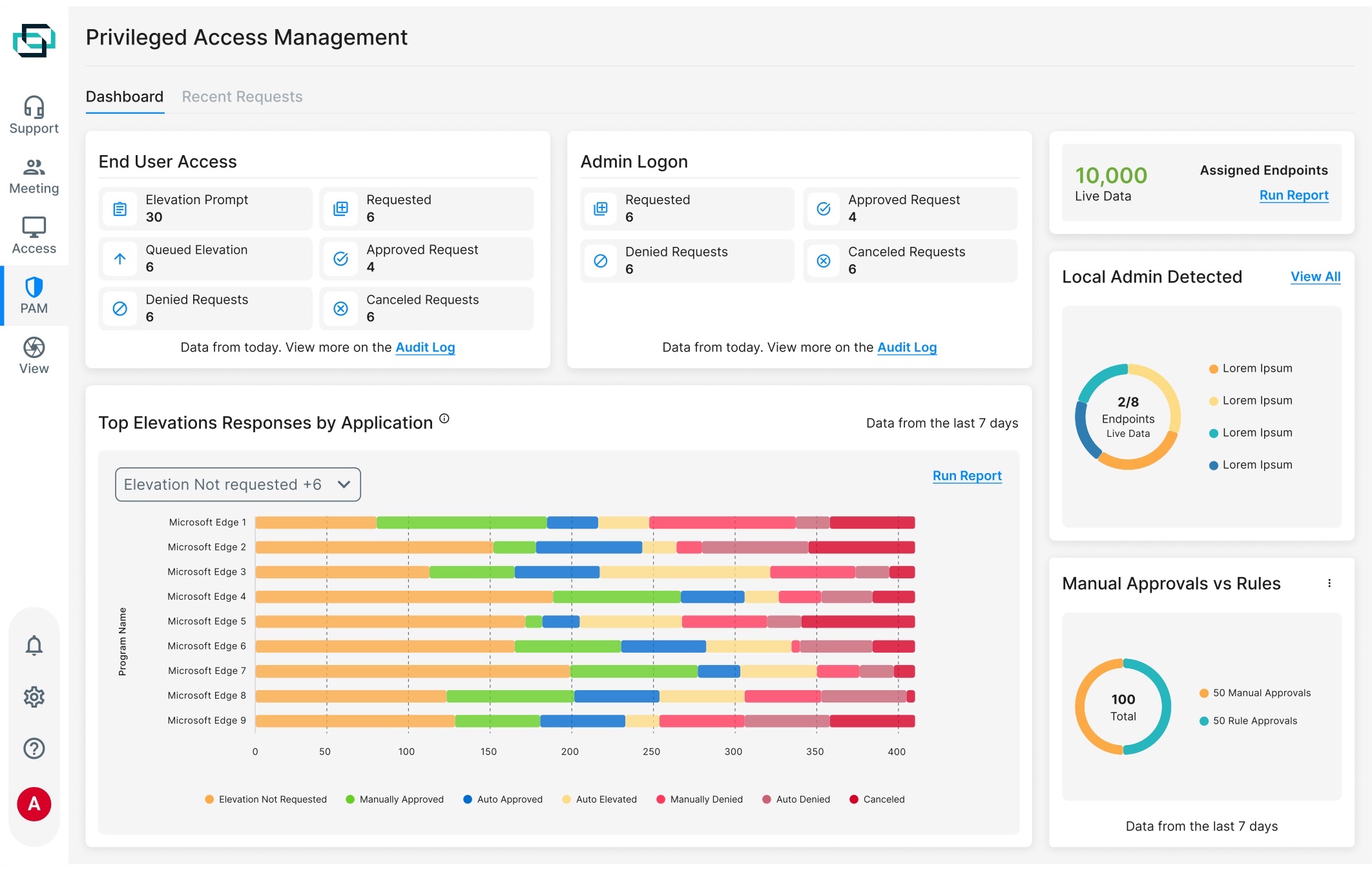
Task: Click Admin Logon Requested icon
Action: tap(601, 209)
